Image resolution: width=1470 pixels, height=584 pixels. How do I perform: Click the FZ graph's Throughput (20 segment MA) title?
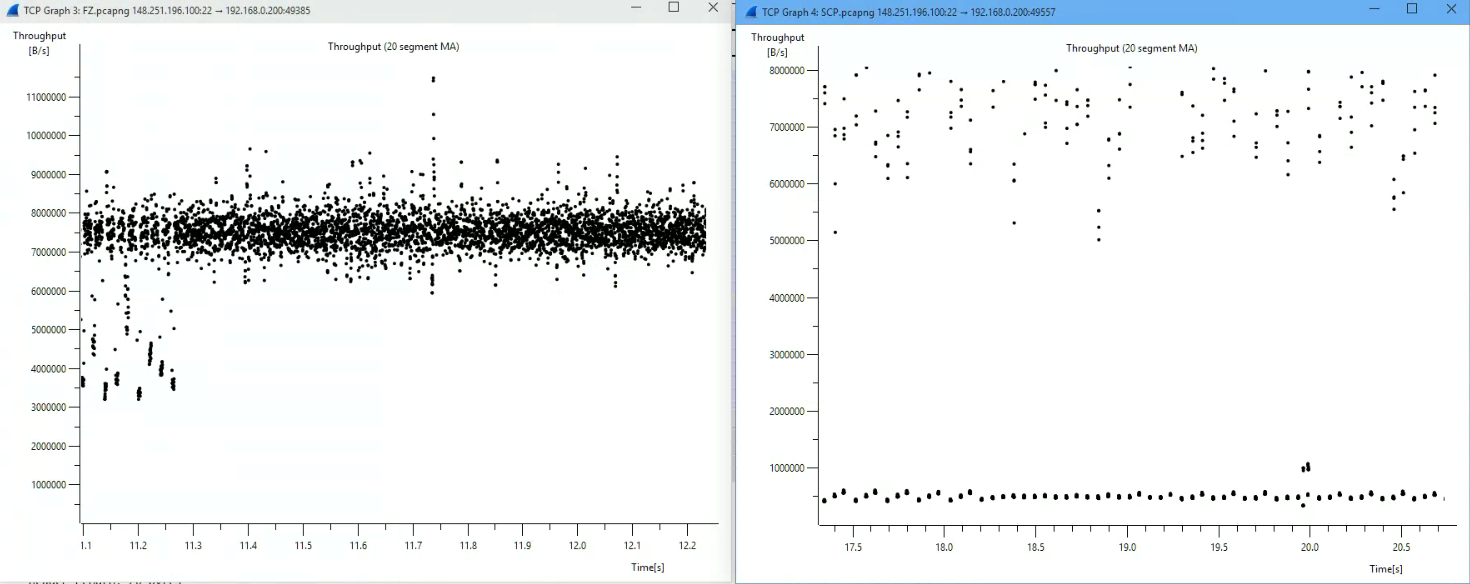393,46
